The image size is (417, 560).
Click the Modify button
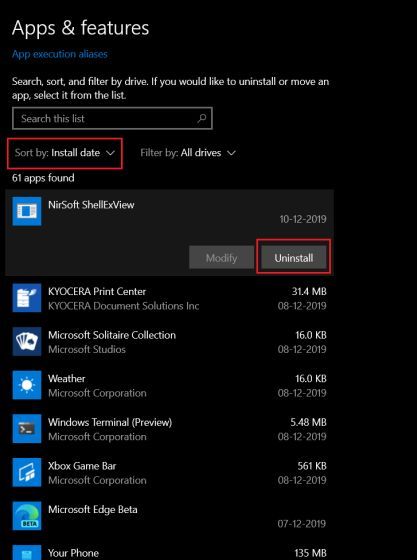[221, 258]
